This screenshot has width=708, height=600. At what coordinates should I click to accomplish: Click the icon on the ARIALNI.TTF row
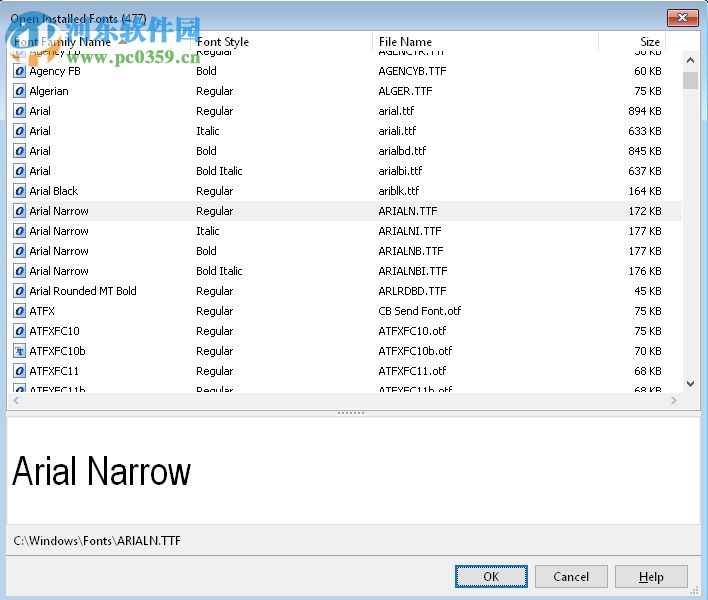click(19, 231)
